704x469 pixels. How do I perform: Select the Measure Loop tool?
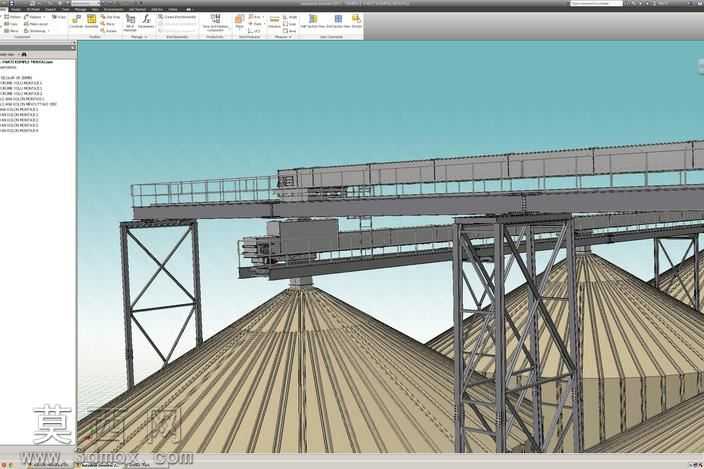(290, 24)
